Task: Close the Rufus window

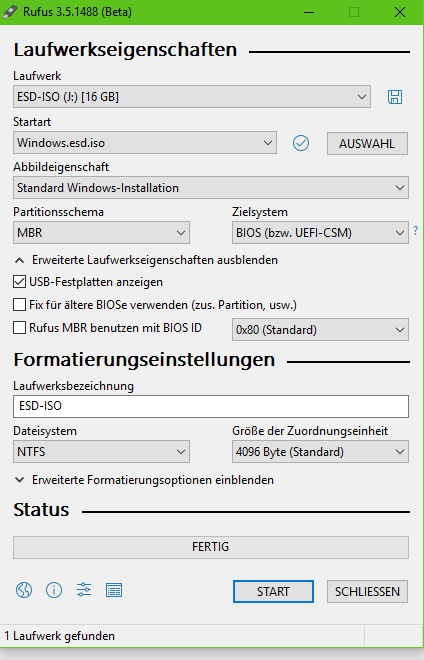Action: click(400, 12)
